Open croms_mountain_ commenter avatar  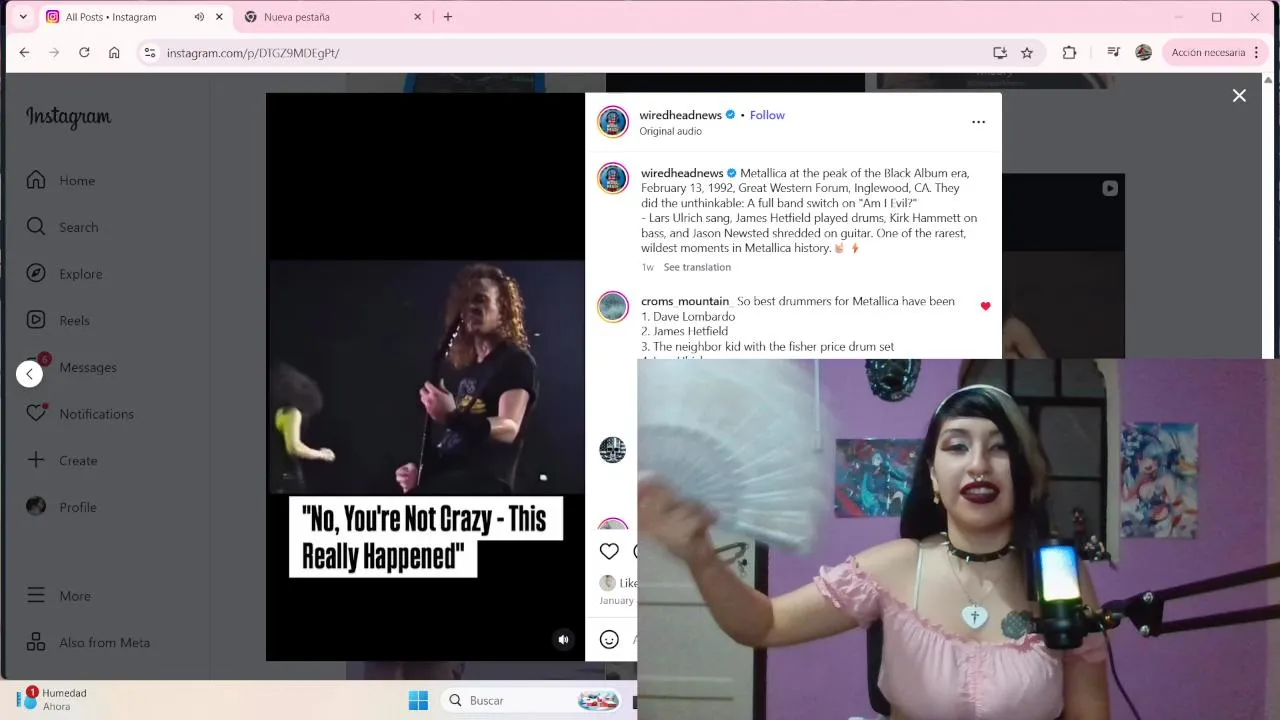613,306
